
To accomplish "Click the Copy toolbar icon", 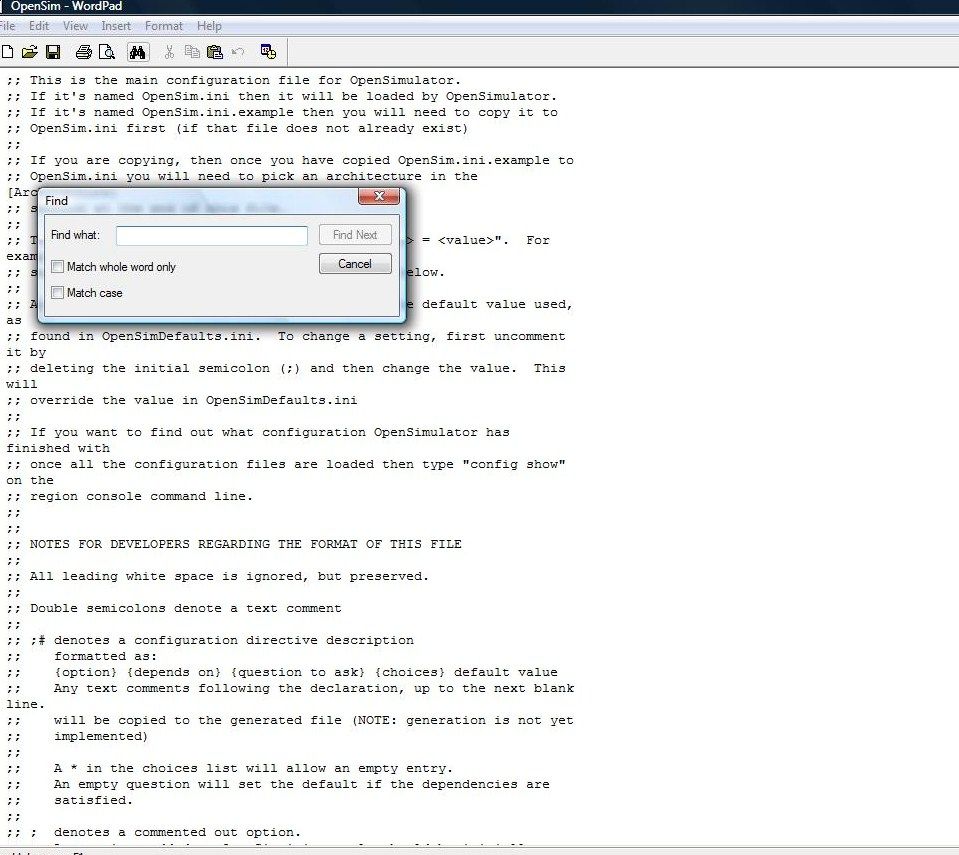I will coord(192,52).
